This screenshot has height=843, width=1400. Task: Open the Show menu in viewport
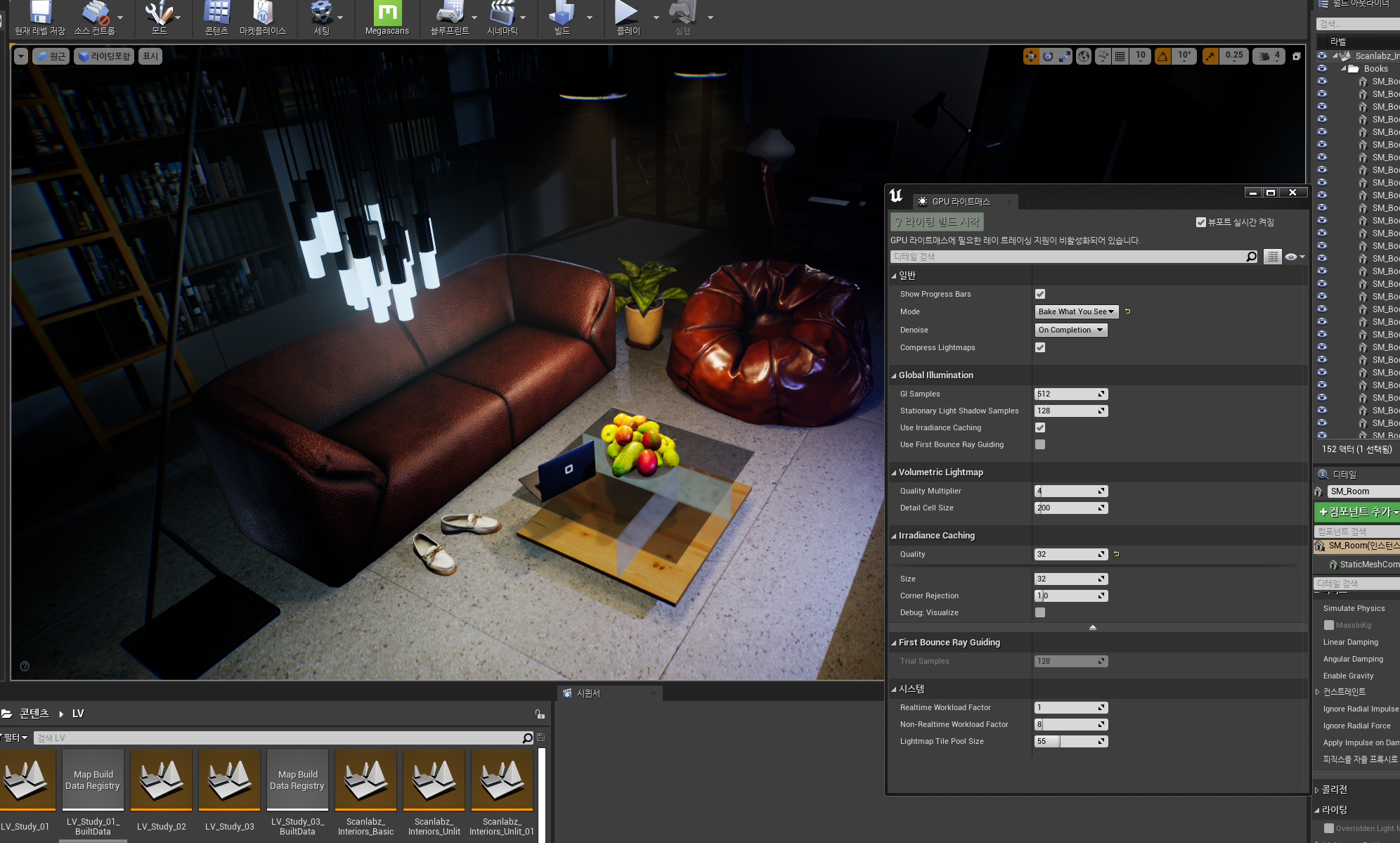[x=150, y=56]
